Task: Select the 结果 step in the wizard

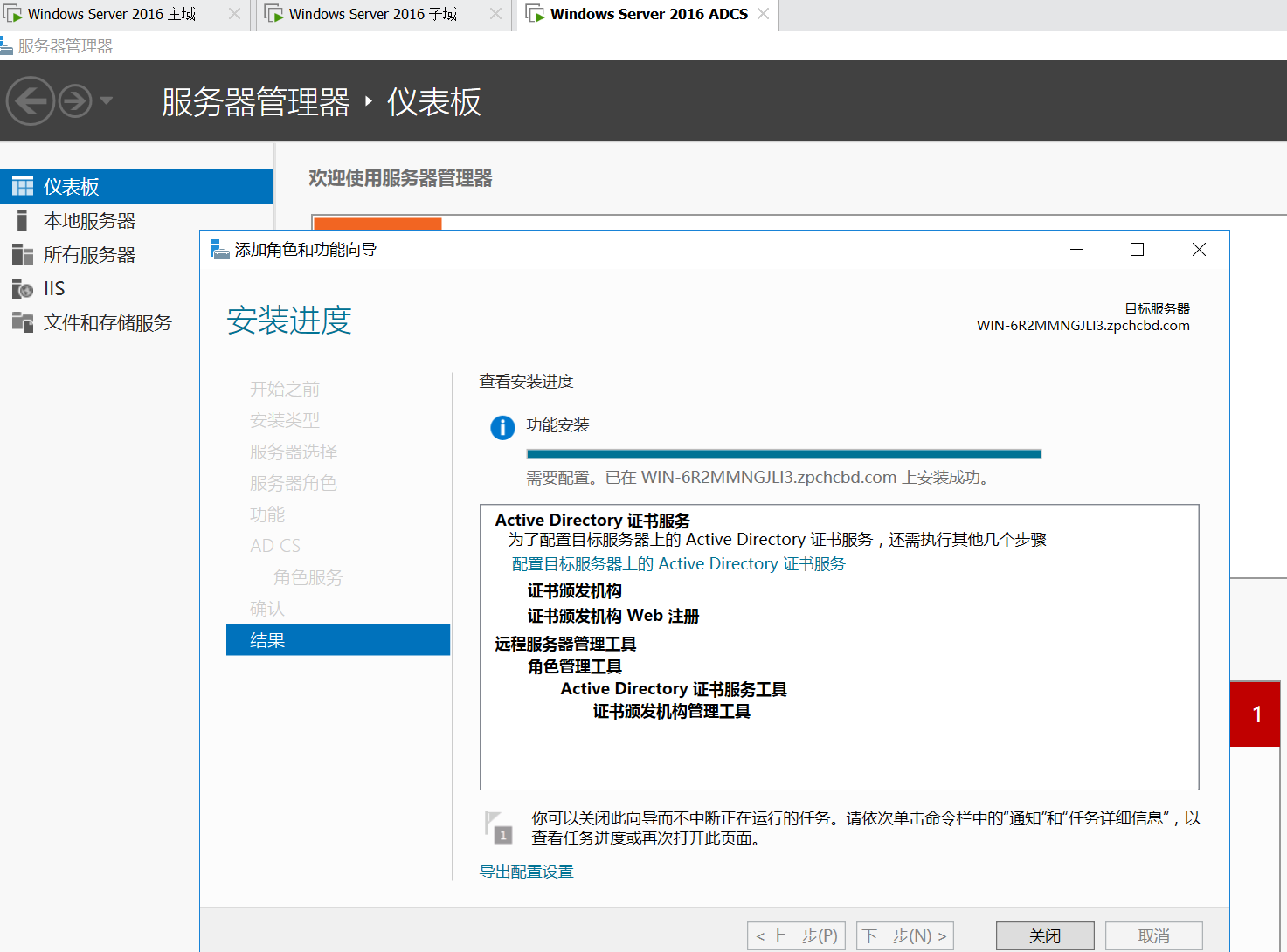Action: (x=338, y=640)
